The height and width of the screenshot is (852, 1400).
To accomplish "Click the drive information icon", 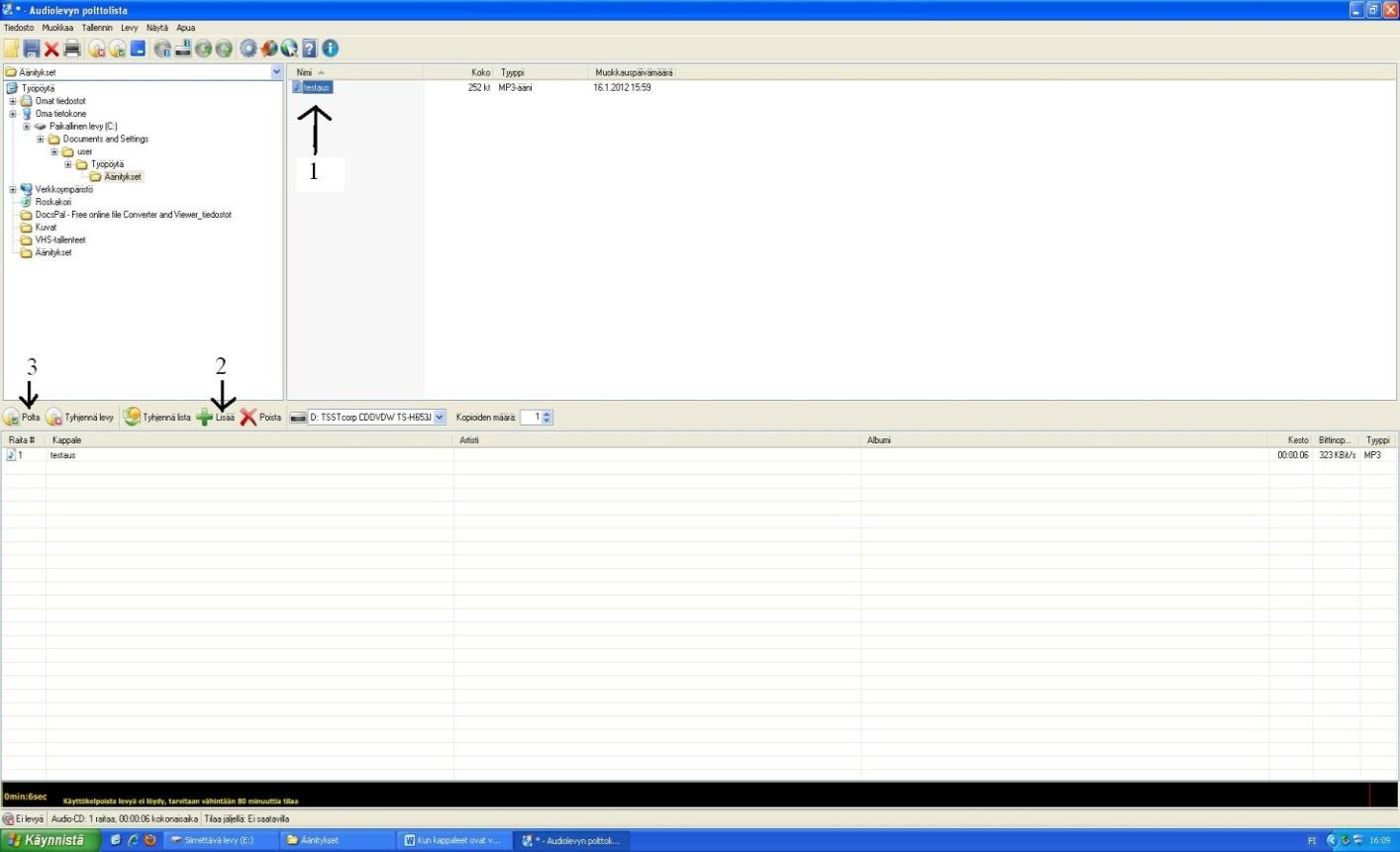I will 183,48.
